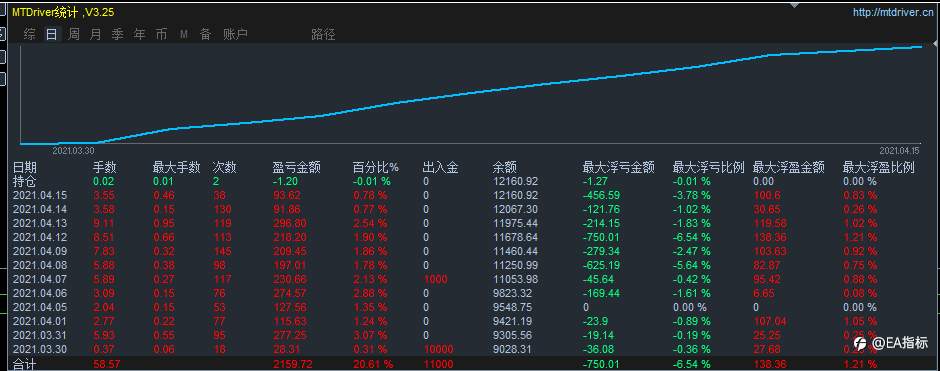Switch to the 账户 account tab
This screenshot has width=940, height=371.
click(x=236, y=34)
